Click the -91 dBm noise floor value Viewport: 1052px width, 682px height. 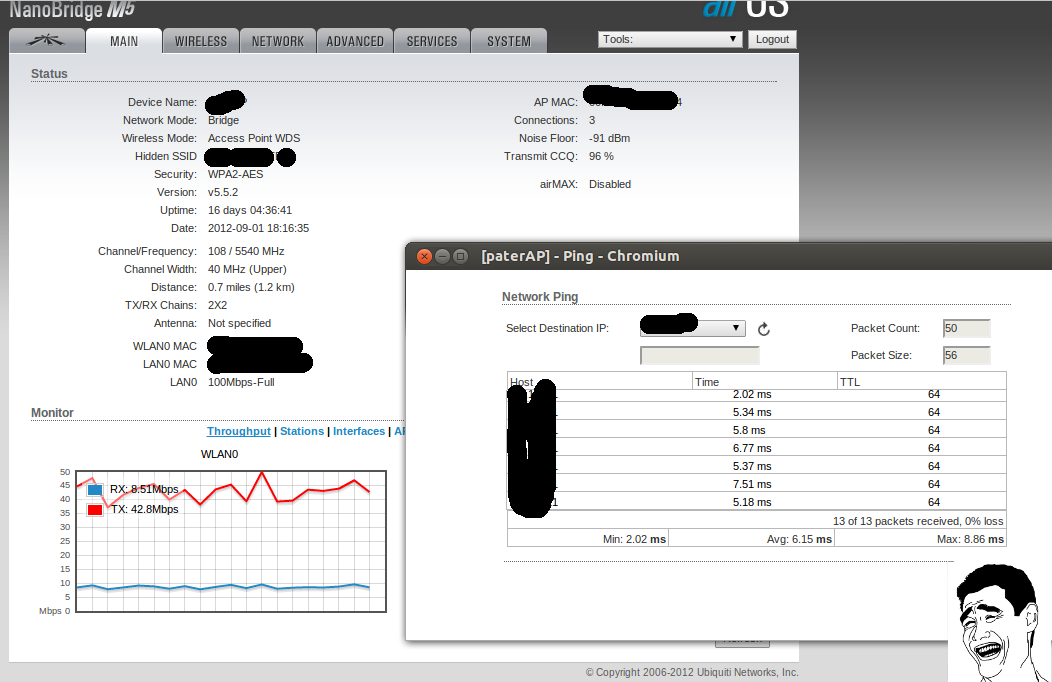(x=609, y=138)
